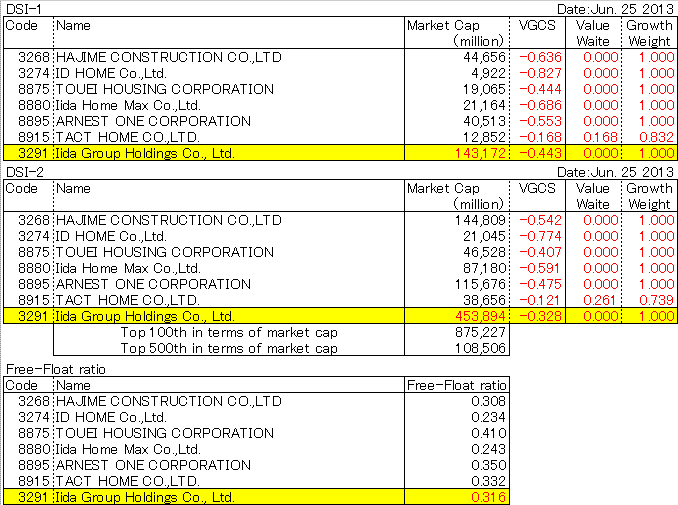The height and width of the screenshot is (505, 678).
Task: Select Growth Weight cell 0.739
Action: pyautogui.click(x=656, y=300)
